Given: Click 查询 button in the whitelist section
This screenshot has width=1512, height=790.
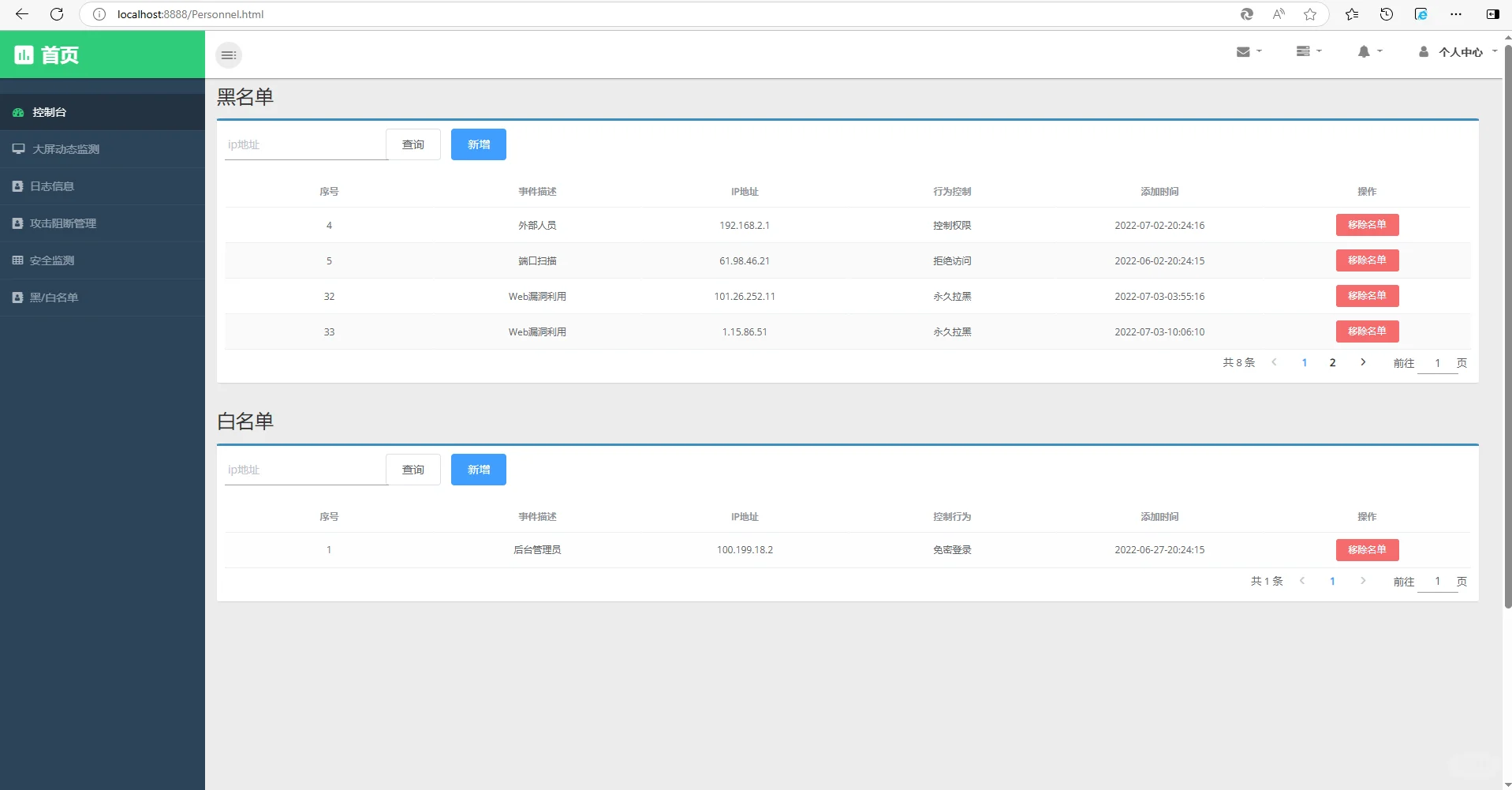Looking at the screenshot, I should click(x=413, y=470).
